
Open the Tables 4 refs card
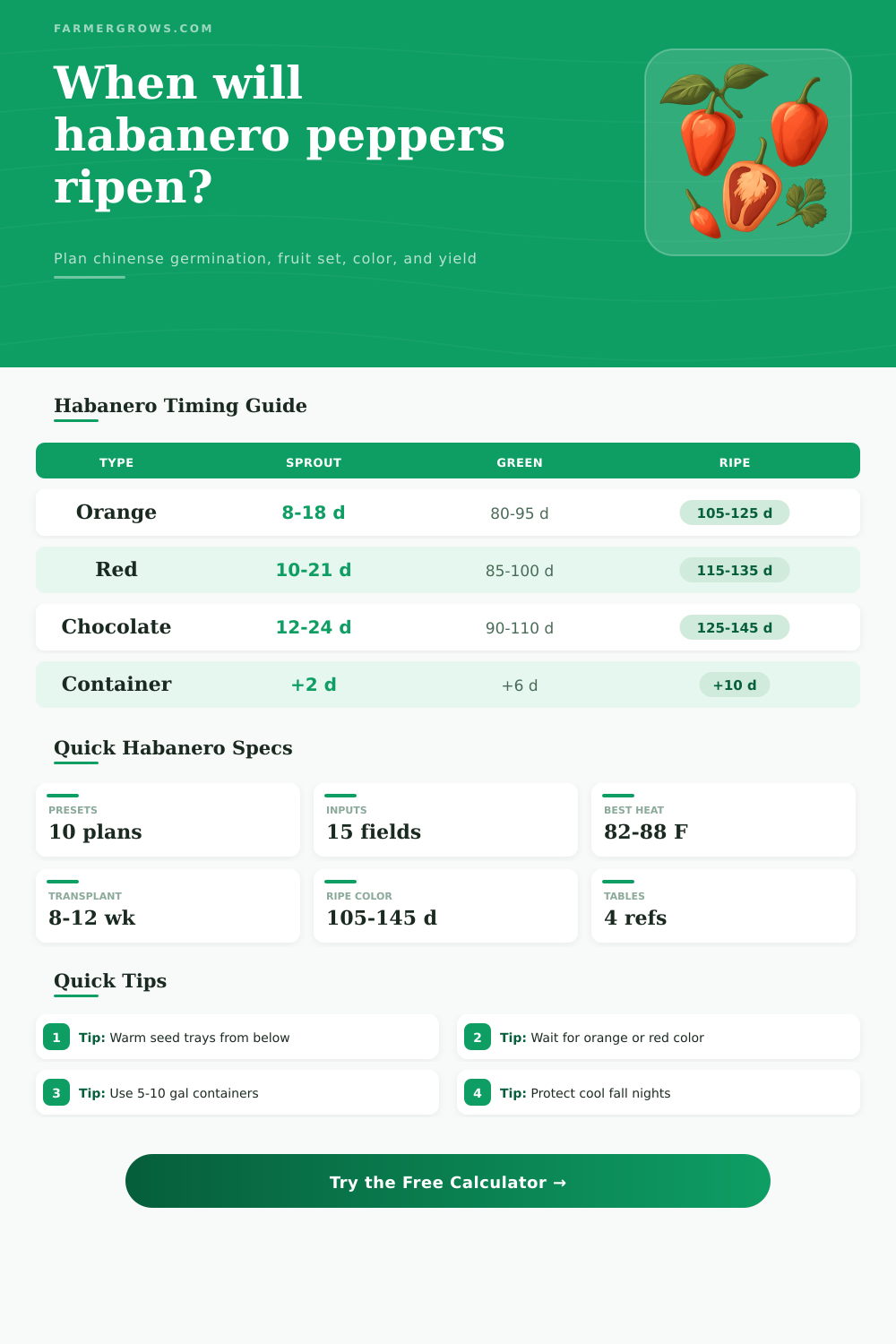[x=723, y=906]
